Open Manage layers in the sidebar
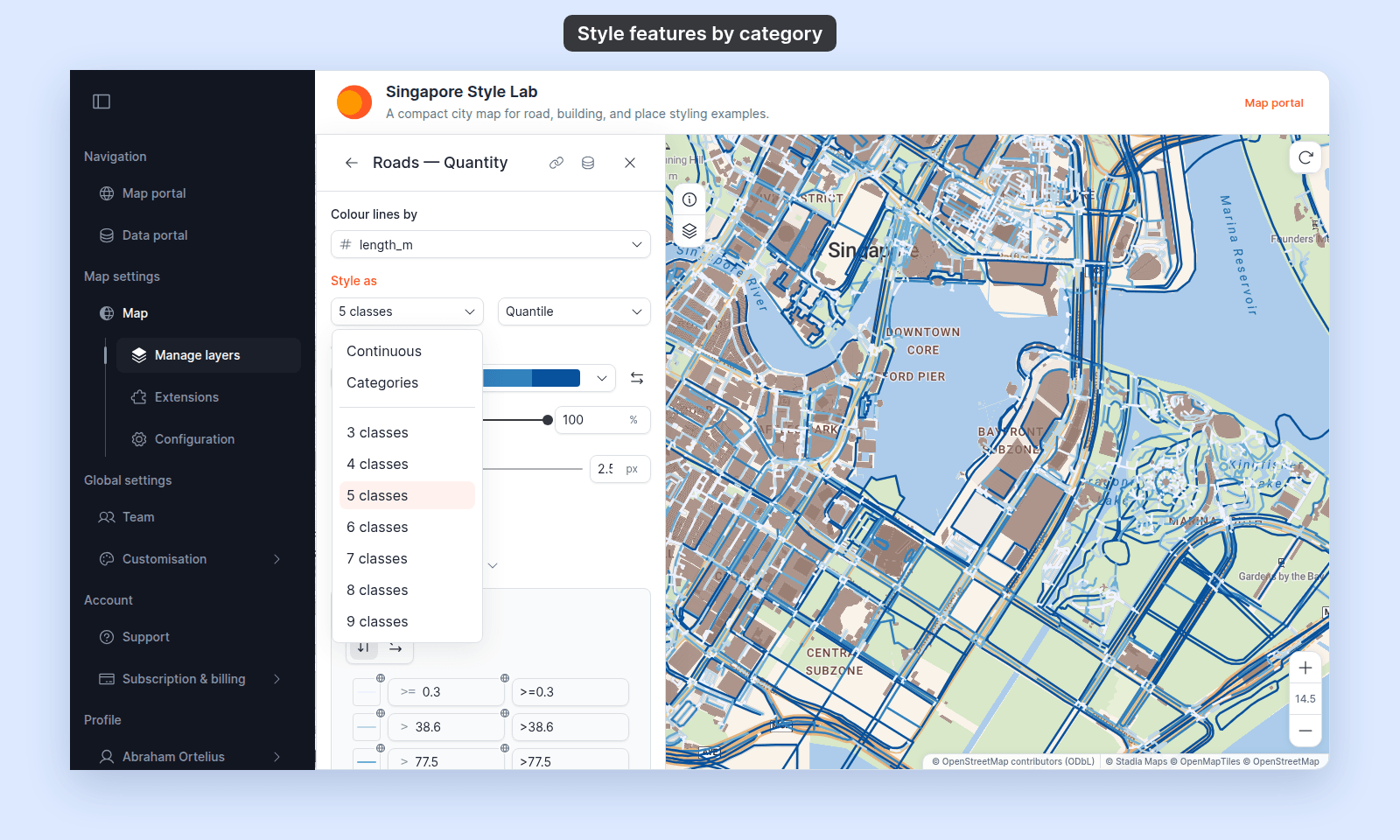The image size is (1400, 840). (208, 355)
